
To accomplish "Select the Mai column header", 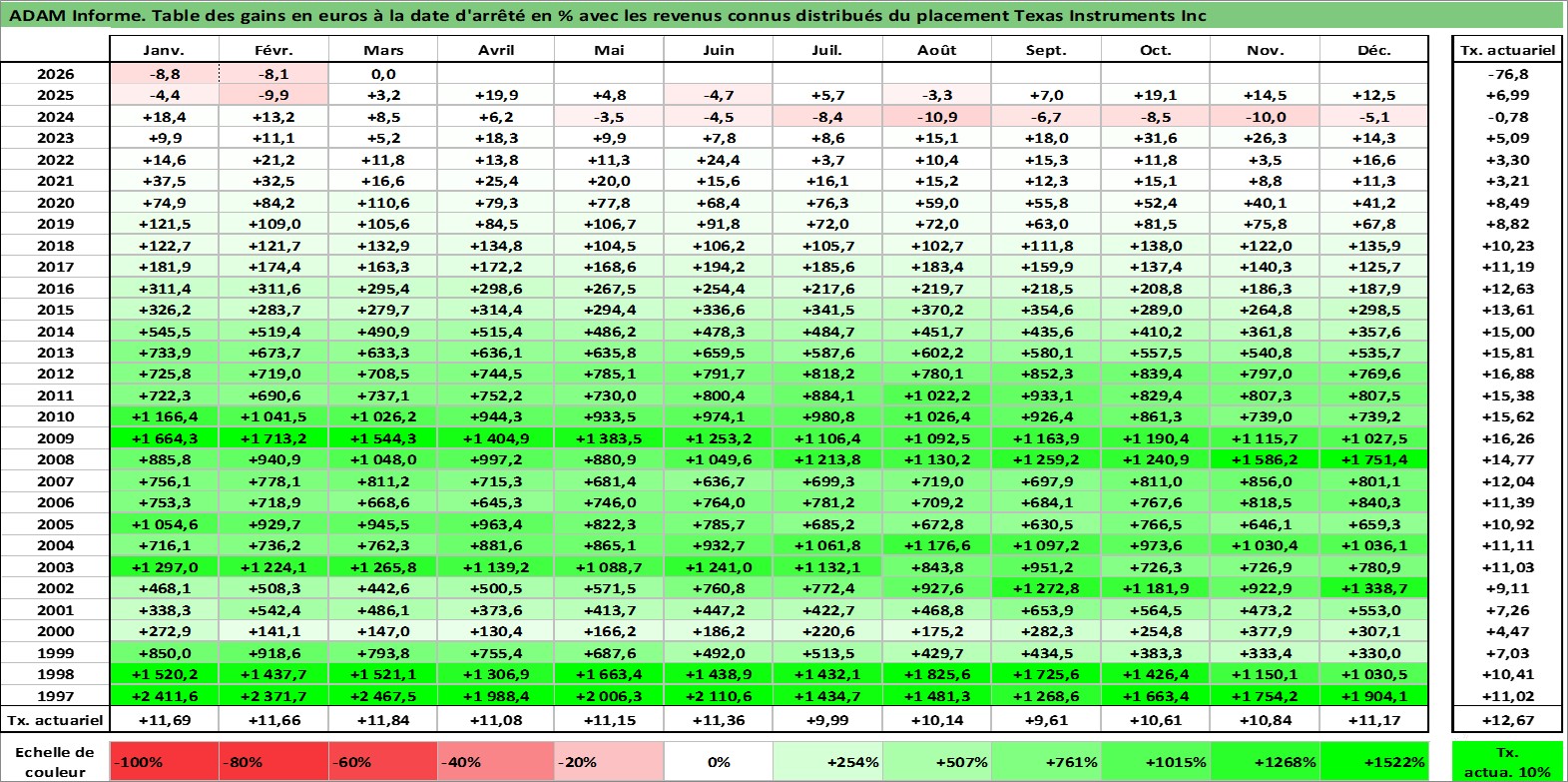I will coord(609,50).
